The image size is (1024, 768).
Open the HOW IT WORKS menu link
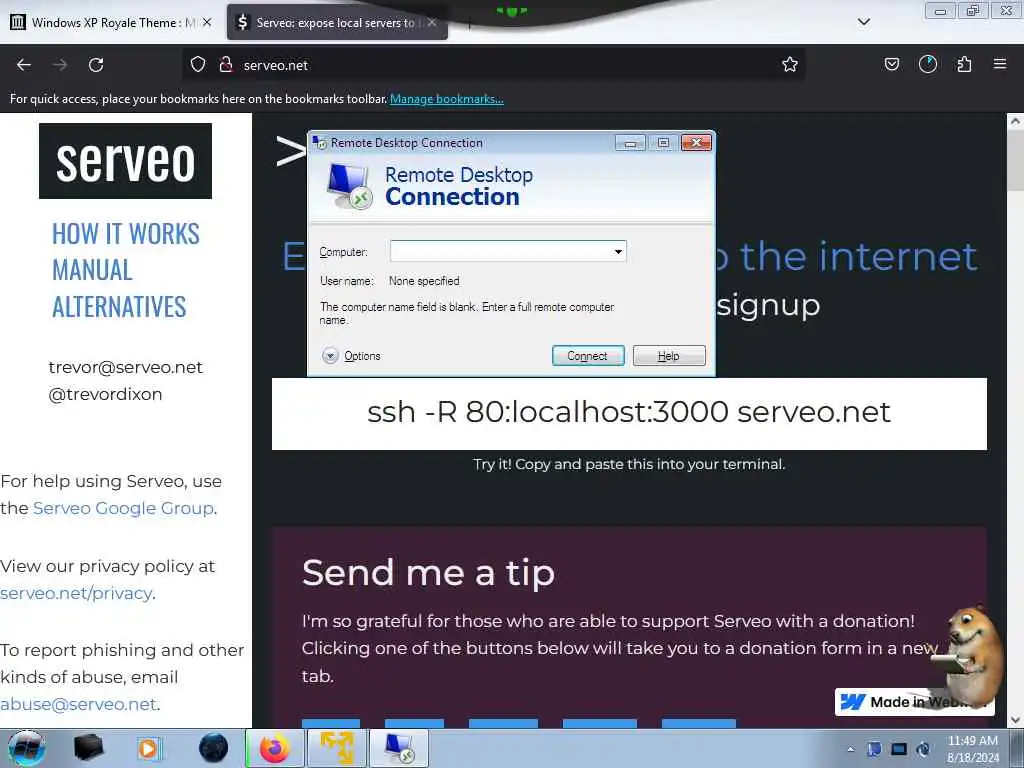click(x=125, y=234)
